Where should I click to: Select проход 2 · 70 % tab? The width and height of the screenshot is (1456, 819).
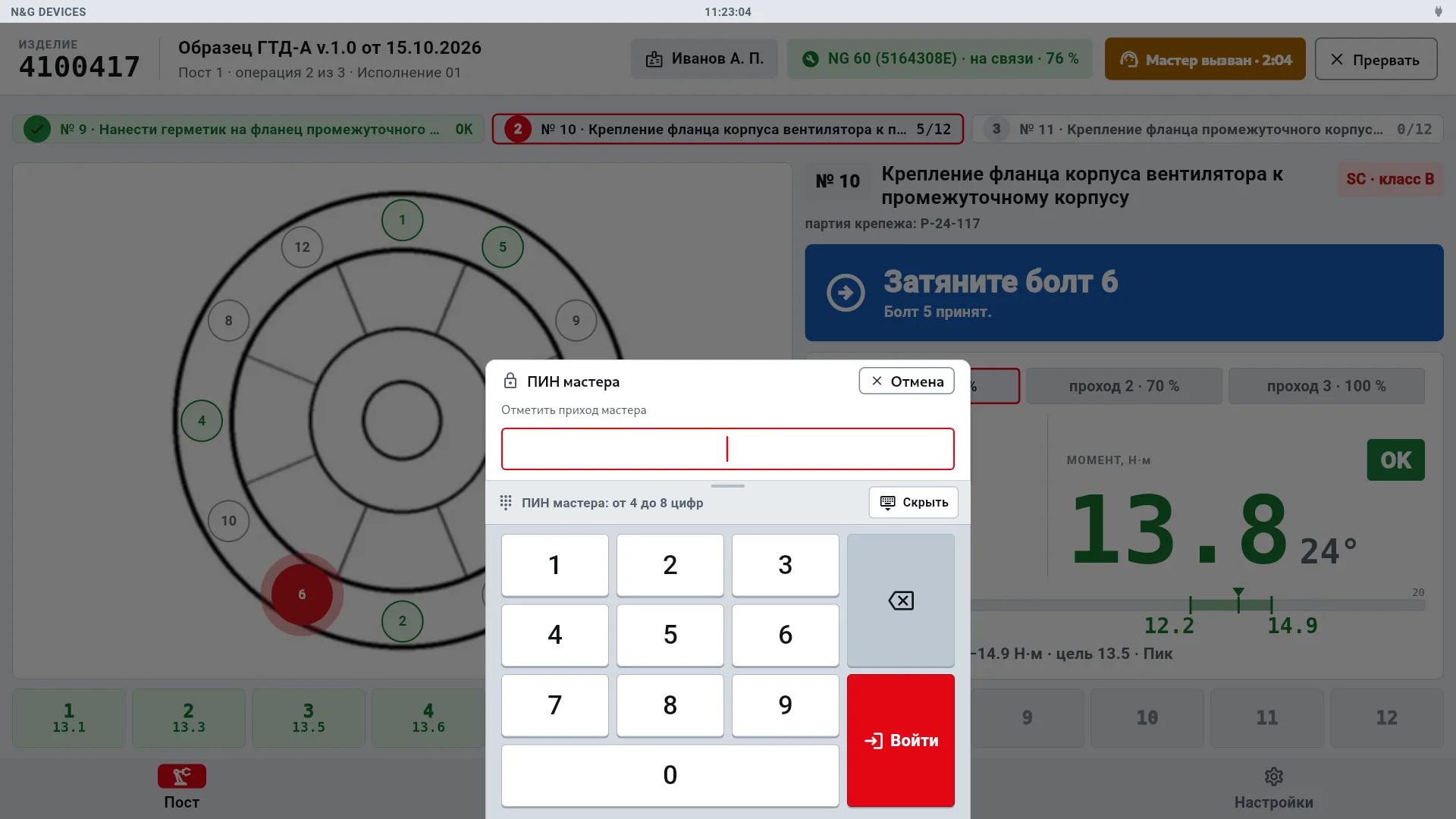click(1124, 386)
